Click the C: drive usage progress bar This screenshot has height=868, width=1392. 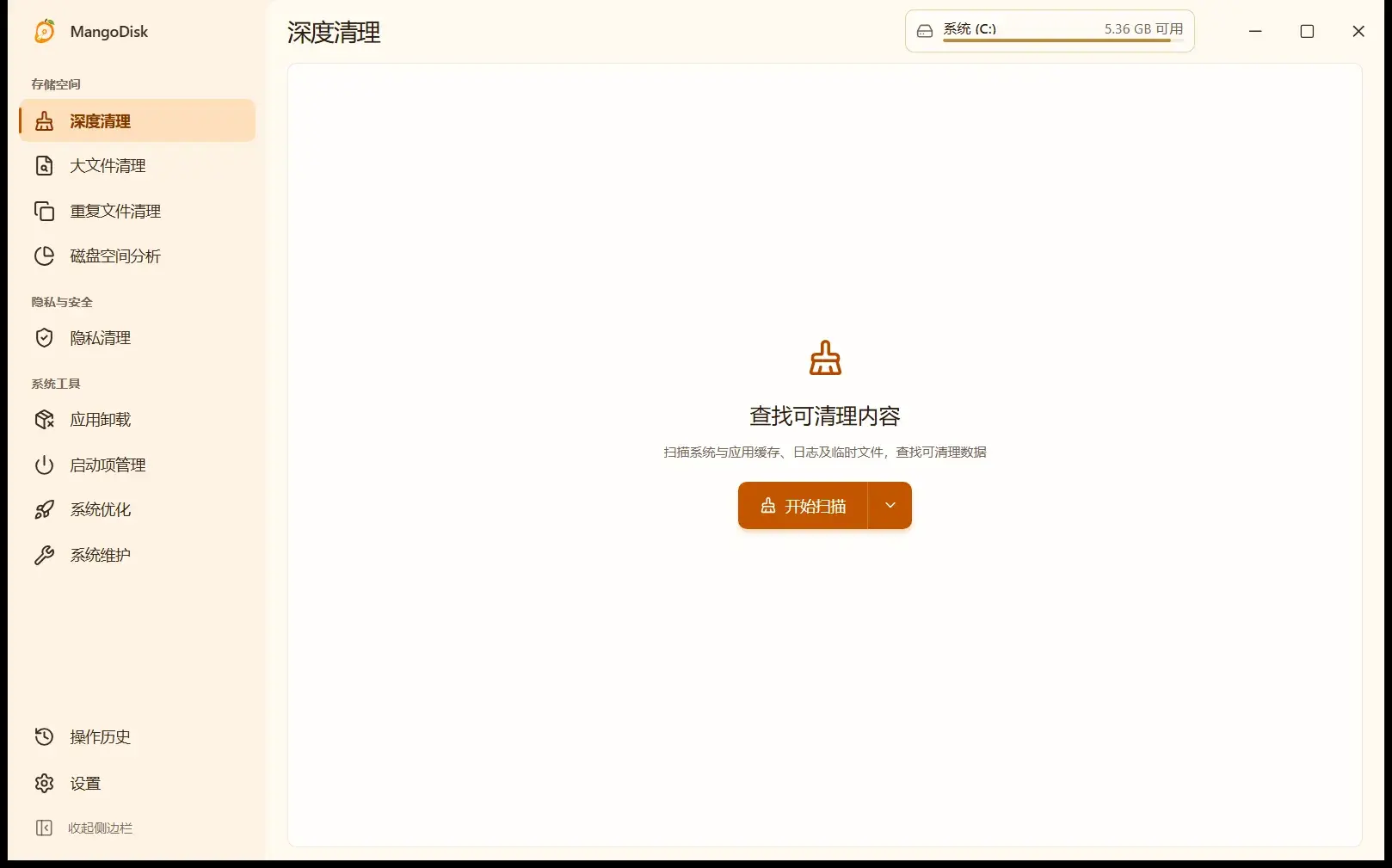1062,40
